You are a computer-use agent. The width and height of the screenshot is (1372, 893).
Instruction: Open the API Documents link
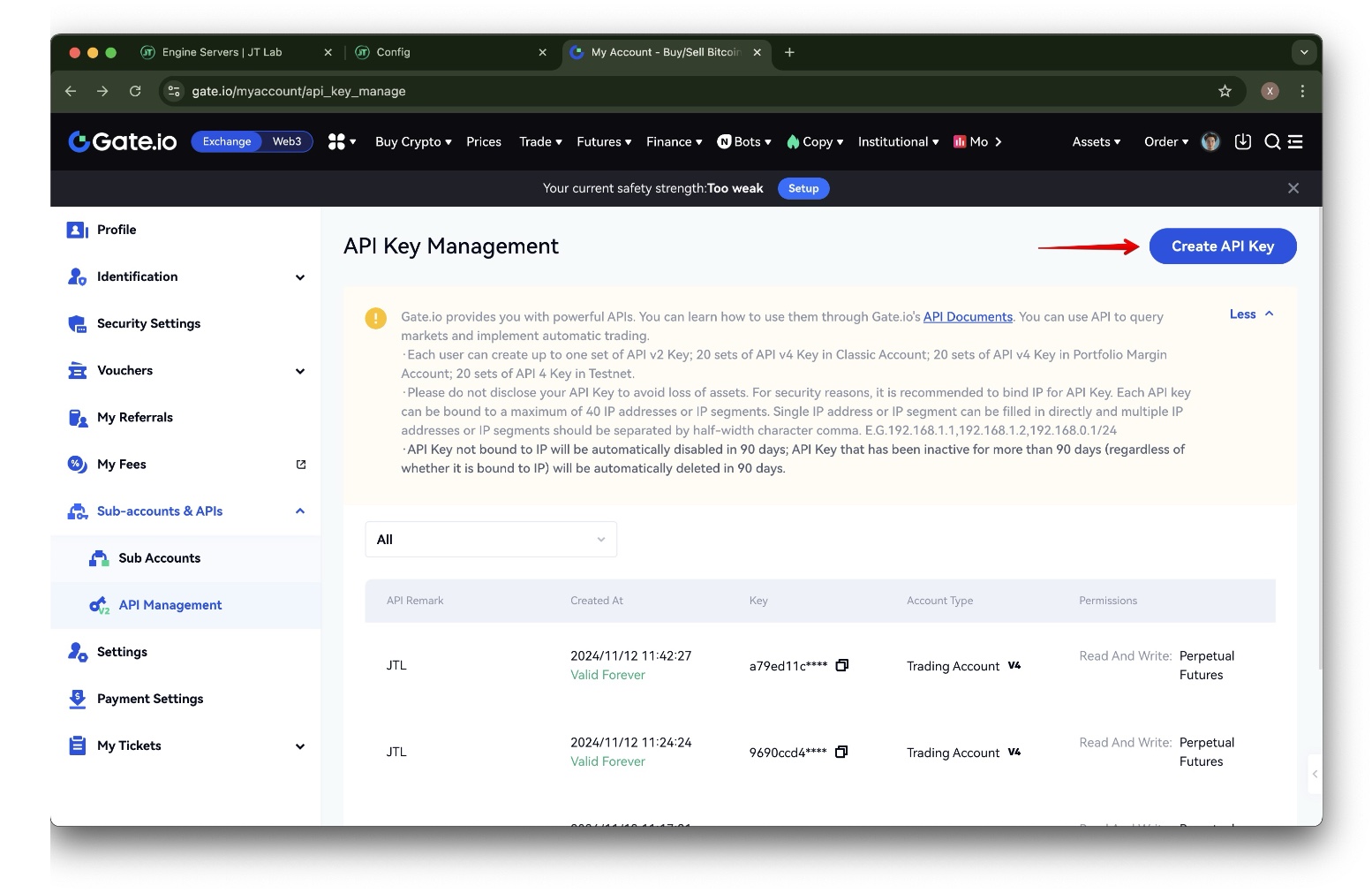(x=968, y=317)
